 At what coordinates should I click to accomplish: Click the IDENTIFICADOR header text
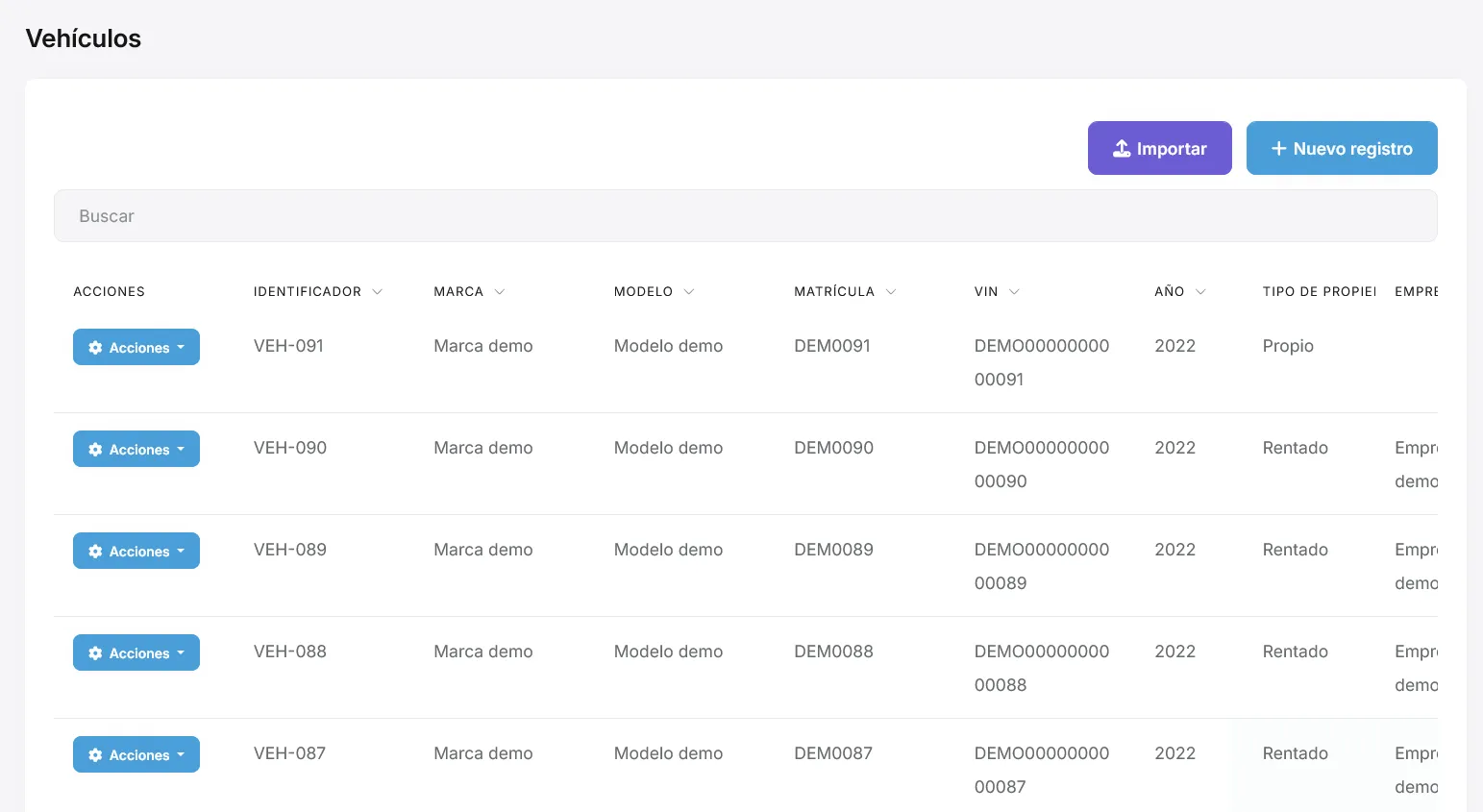(x=308, y=292)
